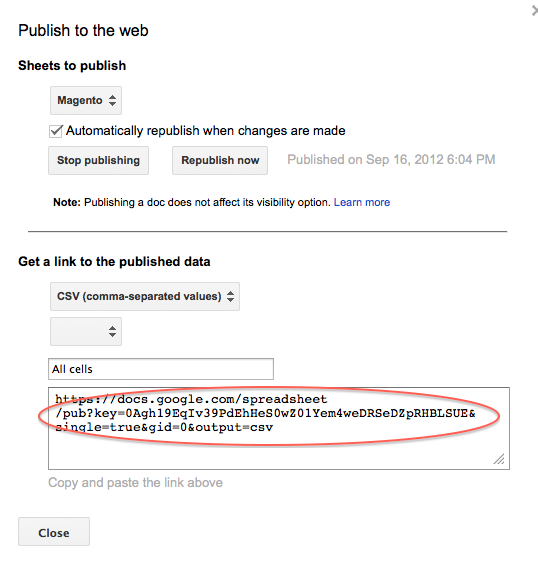538x566 pixels.
Task: Dismiss the dialog with the top-corner X icon
Action: (534, 11)
